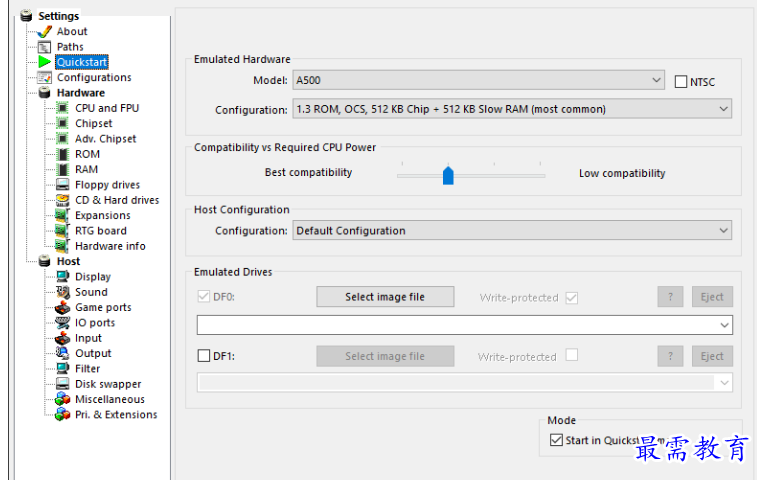Click the ROM chip icon
Viewport: 757px width, 480px height.
coord(62,154)
